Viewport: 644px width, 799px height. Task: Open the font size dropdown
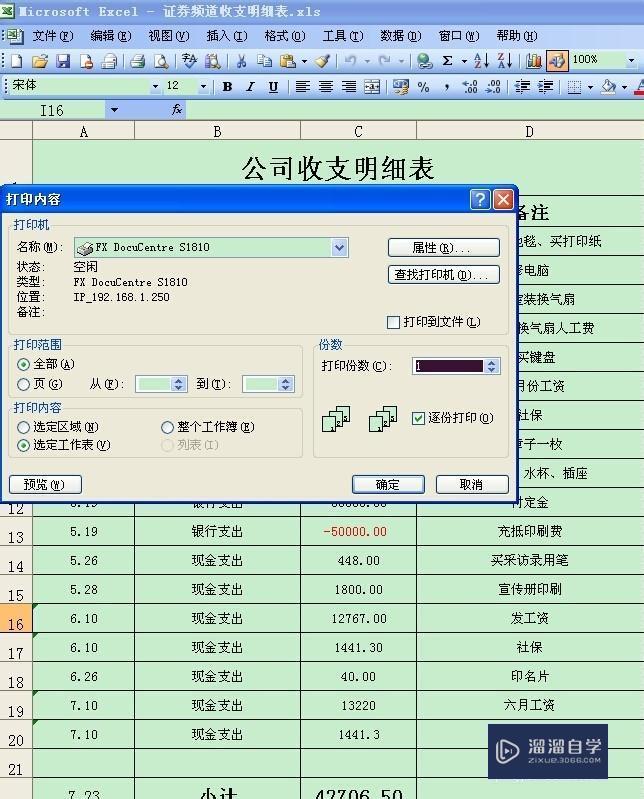(x=203, y=87)
